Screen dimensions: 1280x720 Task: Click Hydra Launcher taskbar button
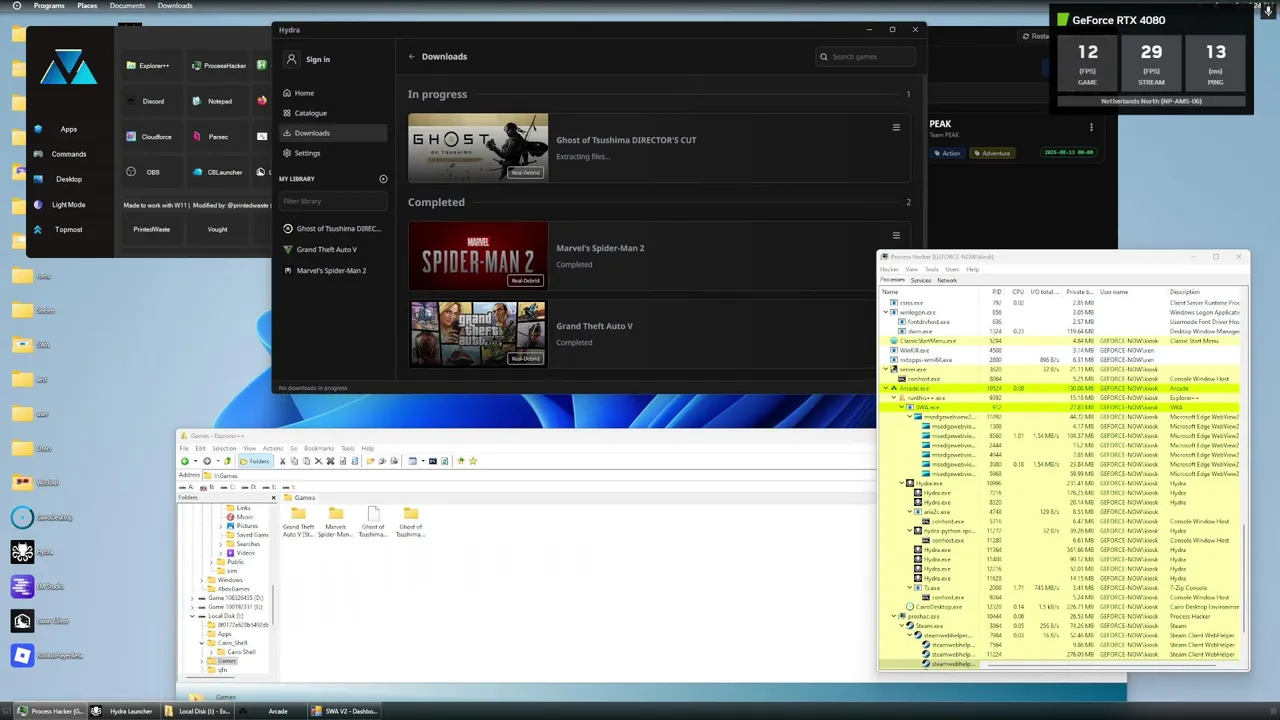123,711
